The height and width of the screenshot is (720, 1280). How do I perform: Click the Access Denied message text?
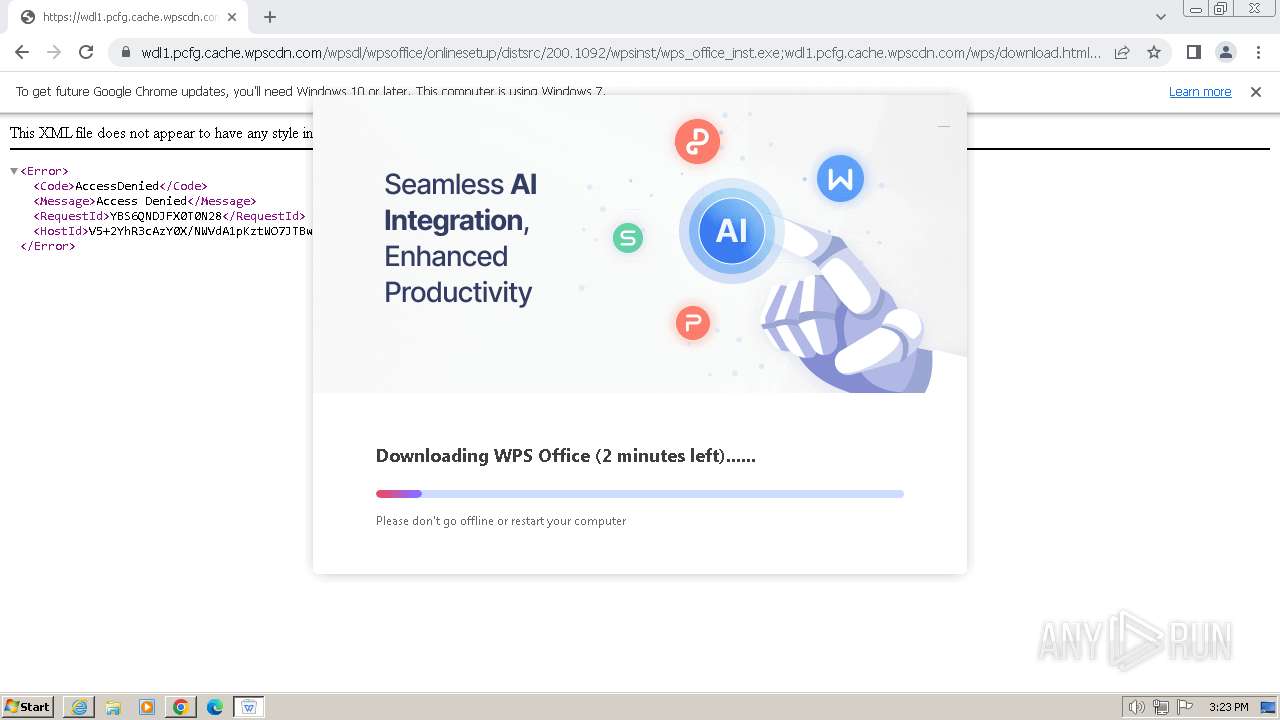tap(141, 201)
